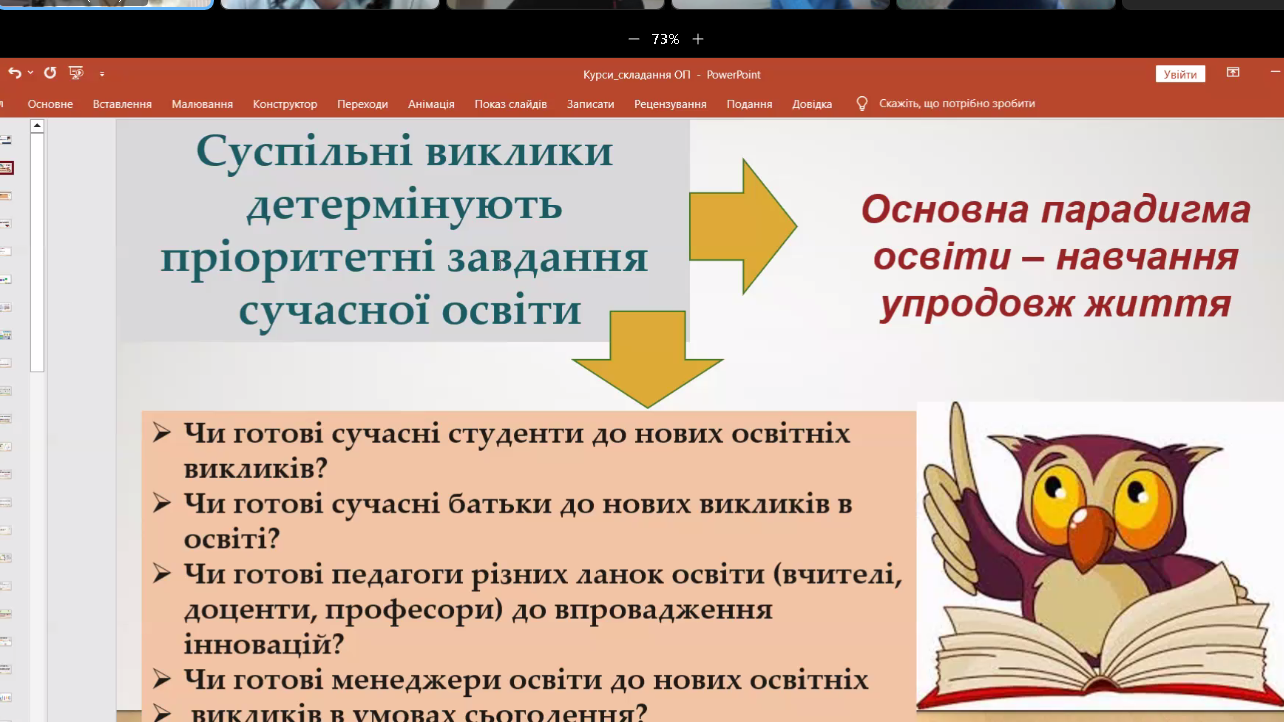Viewport: 1284px width, 722px height.
Task: Click the ribbon display options icon
Action: (x=1233, y=73)
